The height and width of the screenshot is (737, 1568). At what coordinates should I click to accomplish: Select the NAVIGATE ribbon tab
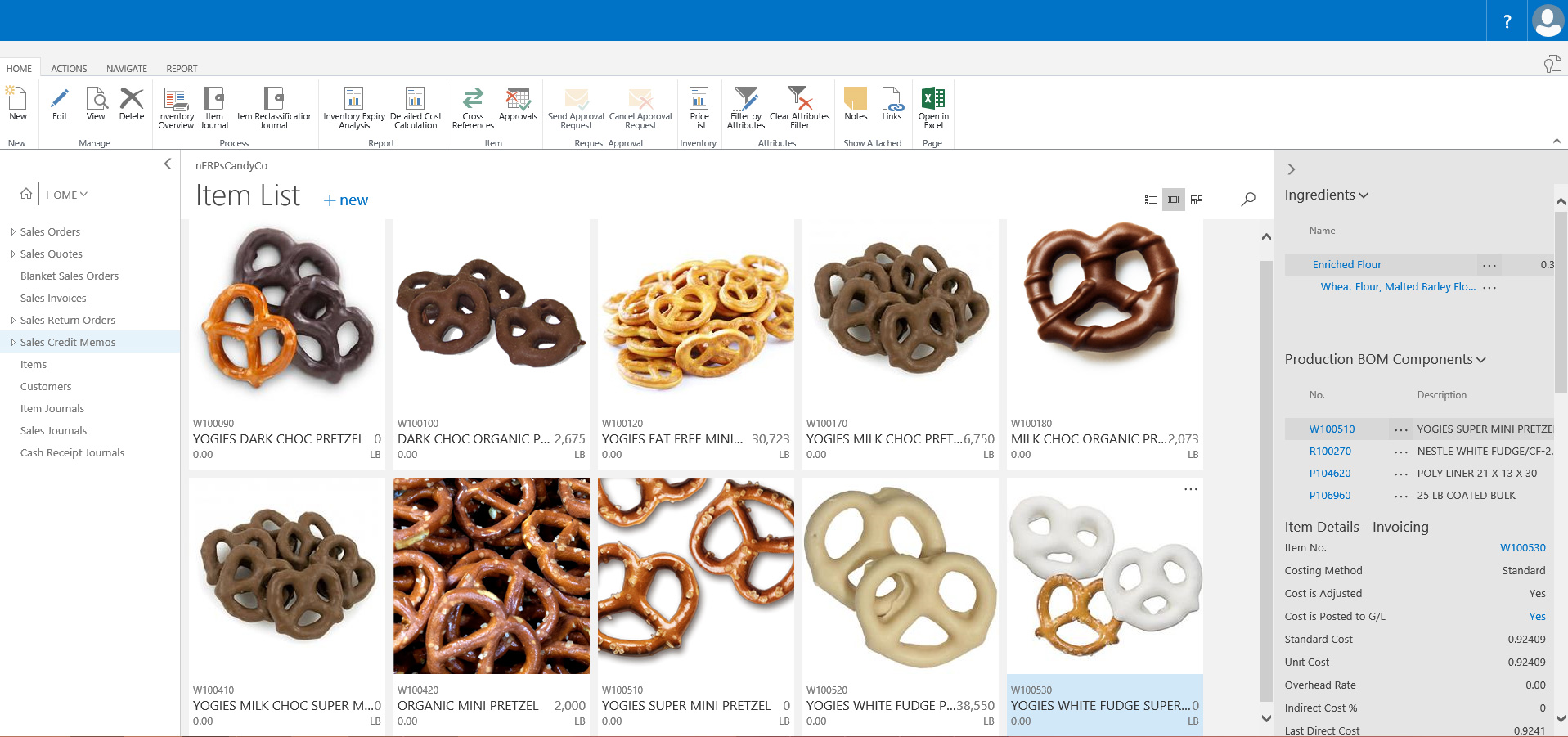tap(127, 69)
